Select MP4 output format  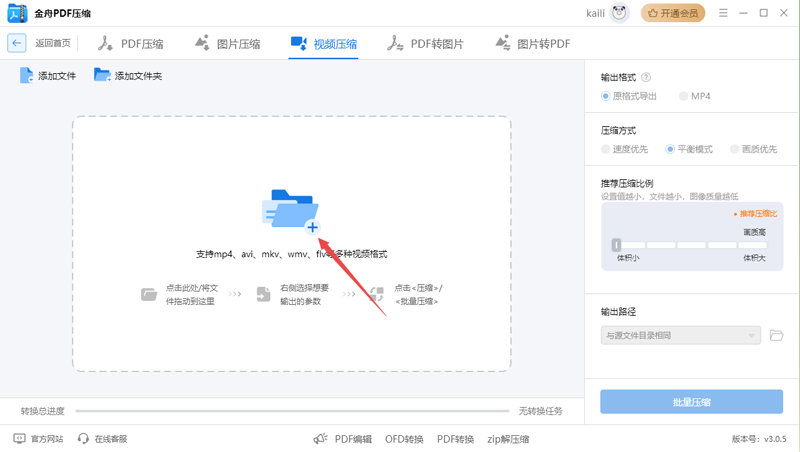click(x=694, y=96)
